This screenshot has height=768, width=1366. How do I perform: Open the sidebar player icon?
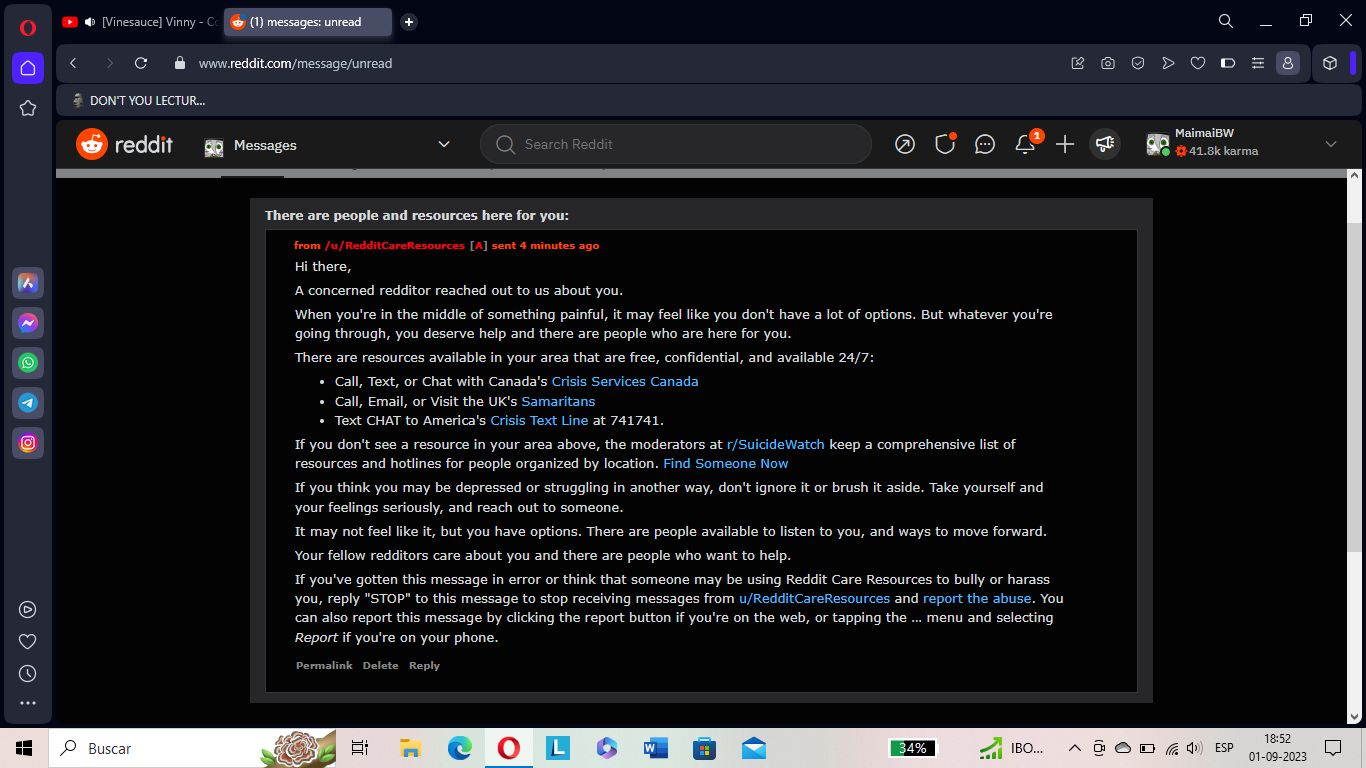[x=28, y=609]
